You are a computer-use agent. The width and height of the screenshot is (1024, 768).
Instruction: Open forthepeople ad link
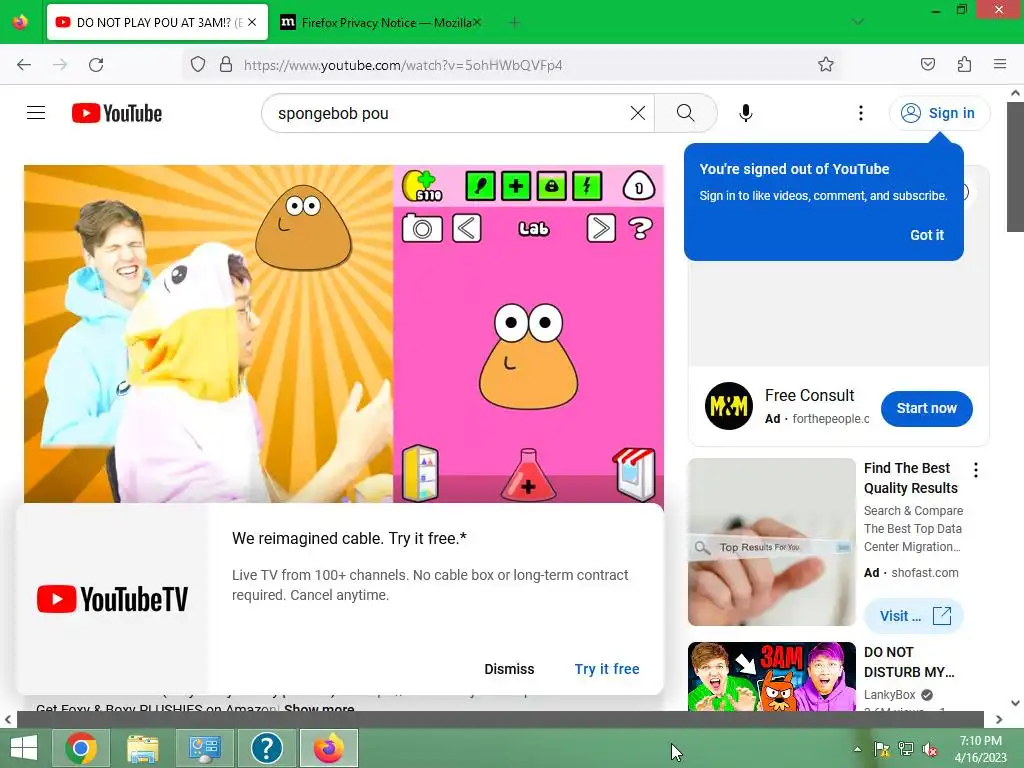830,419
